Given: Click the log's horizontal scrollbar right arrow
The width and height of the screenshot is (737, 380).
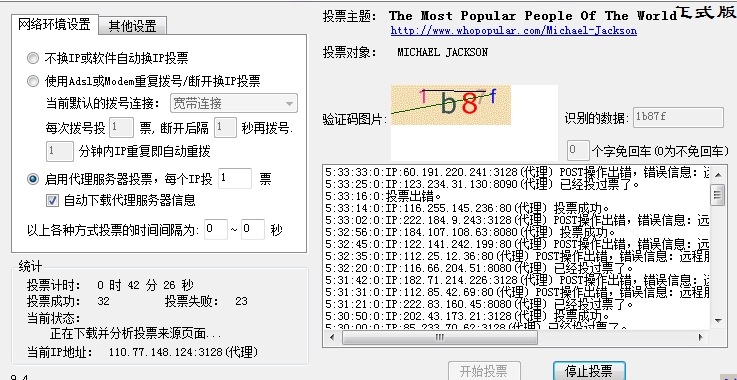Looking at the screenshot, I should click(x=700, y=337).
